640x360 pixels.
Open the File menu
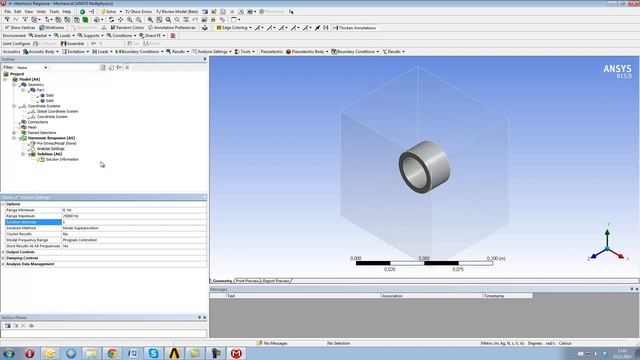[x=8, y=12]
